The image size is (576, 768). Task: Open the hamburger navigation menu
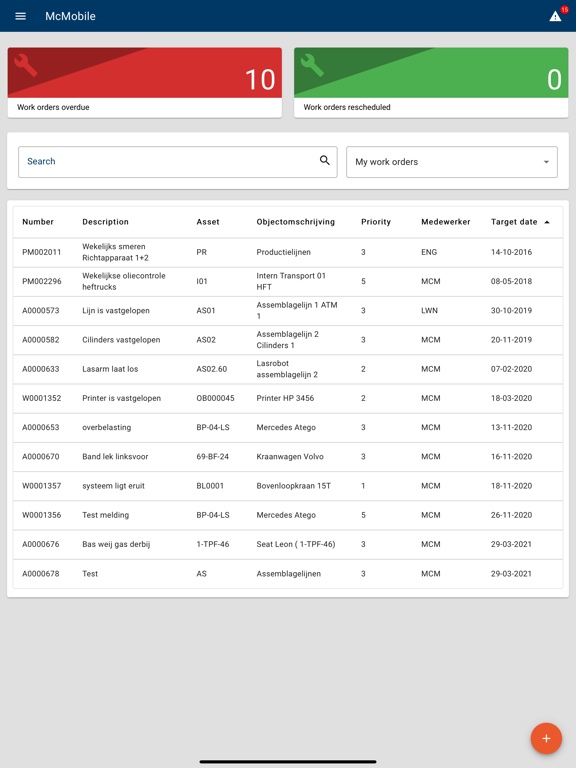(x=21, y=16)
